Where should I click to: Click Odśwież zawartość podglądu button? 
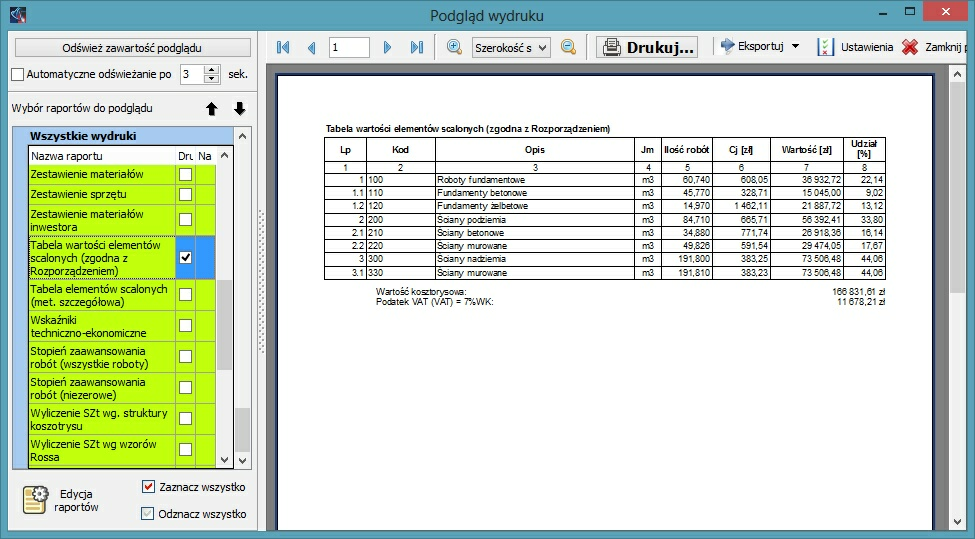(x=132, y=48)
